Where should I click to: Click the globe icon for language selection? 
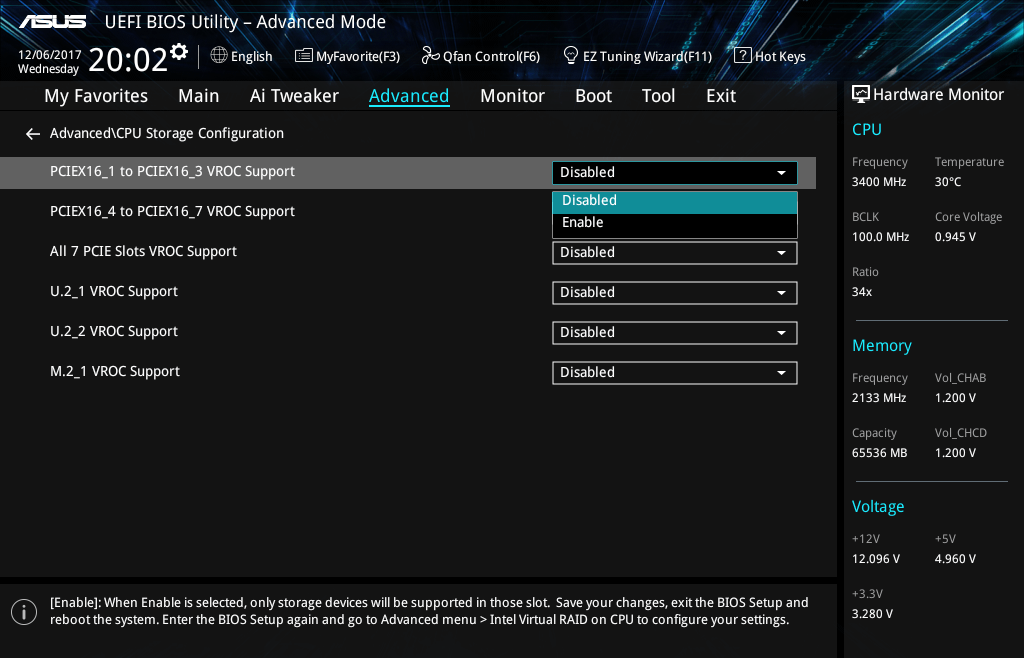[219, 55]
